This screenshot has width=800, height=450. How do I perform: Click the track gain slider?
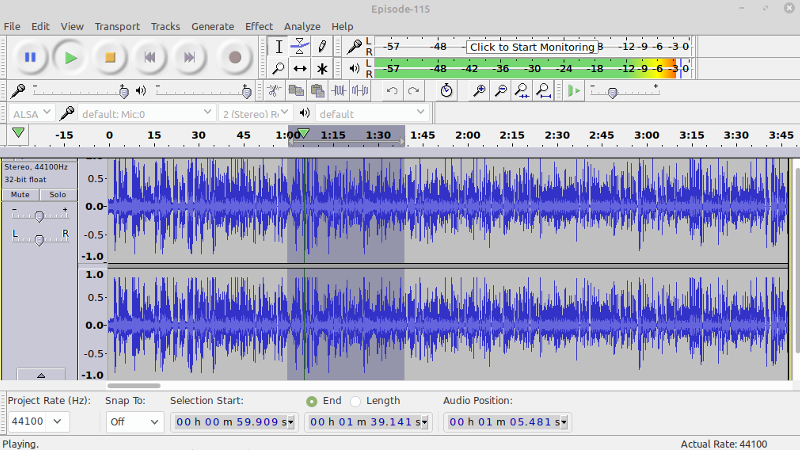click(x=39, y=215)
